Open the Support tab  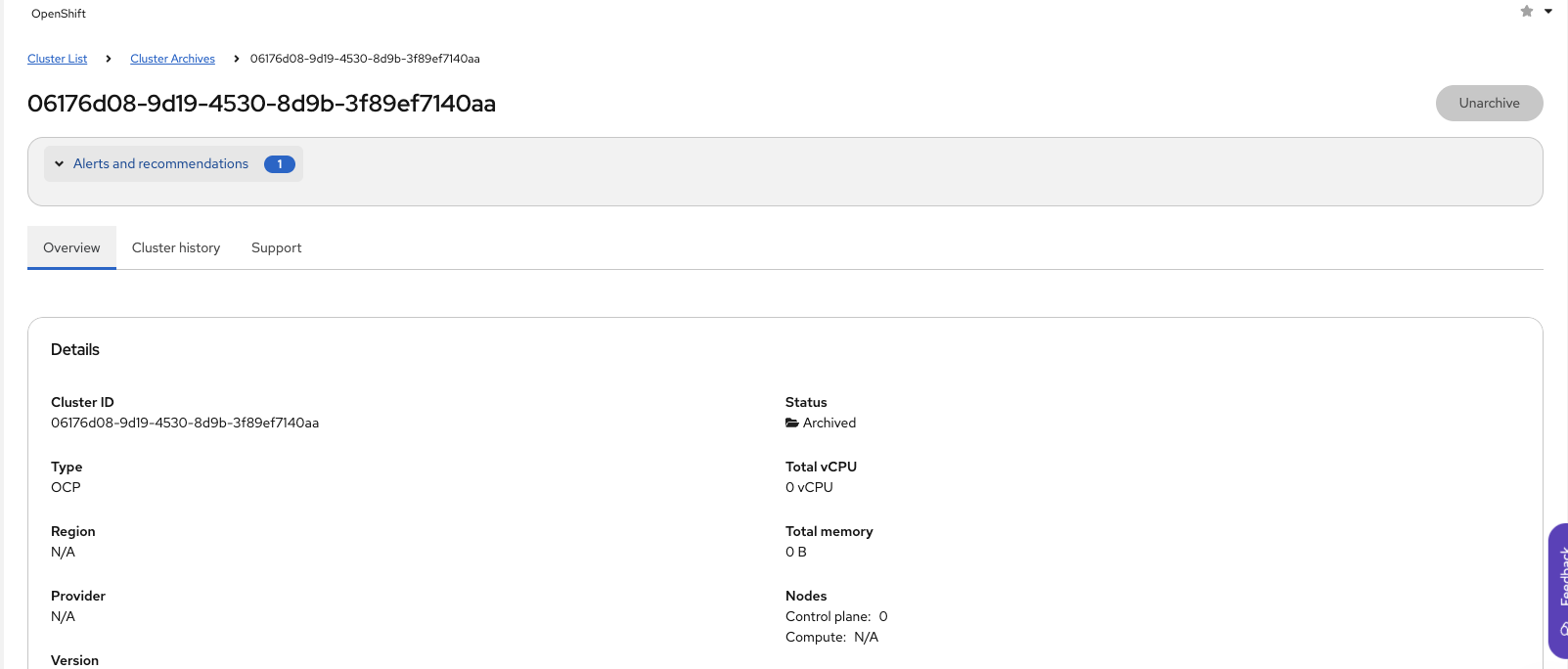(276, 248)
